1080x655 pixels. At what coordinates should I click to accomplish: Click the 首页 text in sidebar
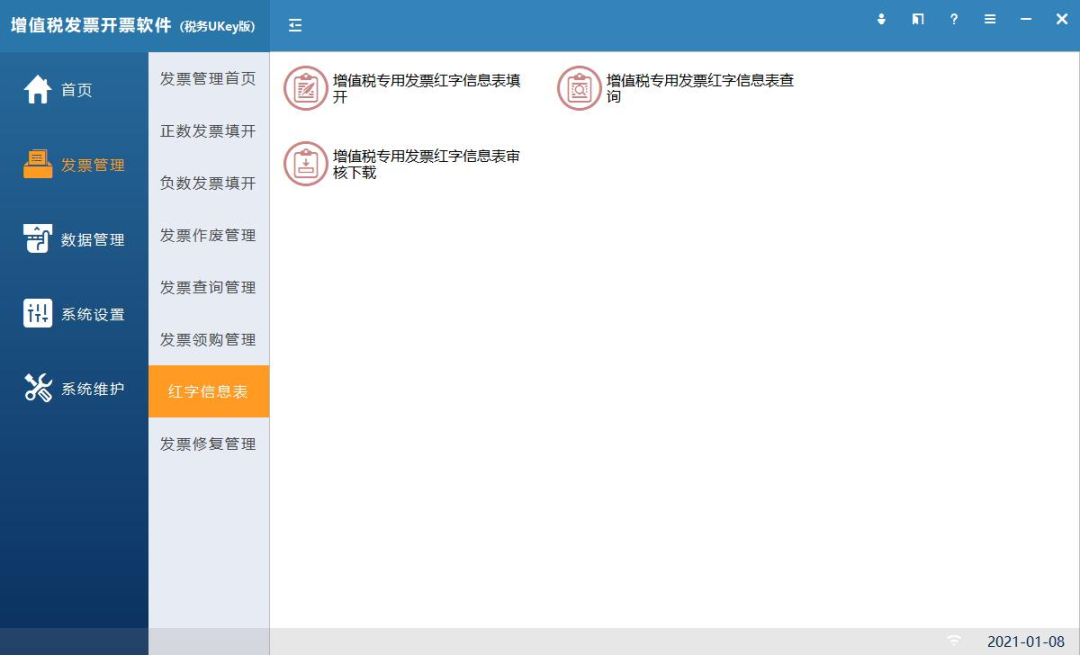point(76,90)
